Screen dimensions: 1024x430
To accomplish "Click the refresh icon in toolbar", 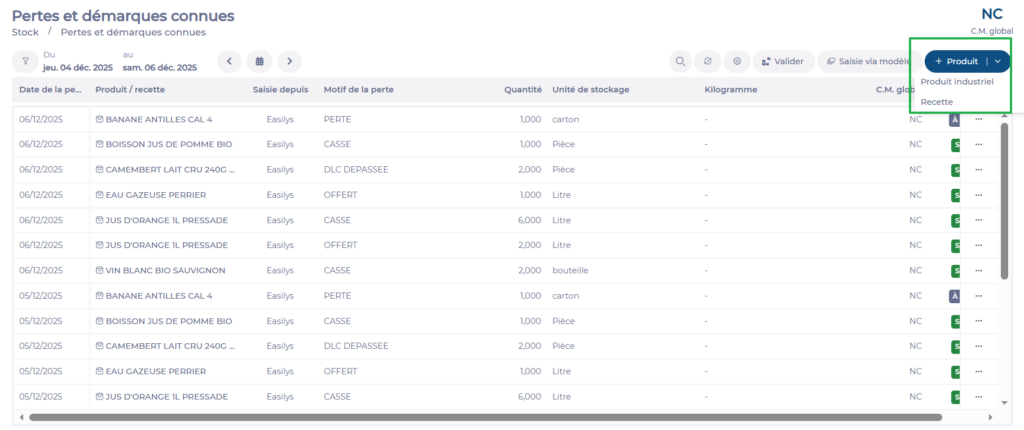I will pyautogui.click(x=708, y=61).
